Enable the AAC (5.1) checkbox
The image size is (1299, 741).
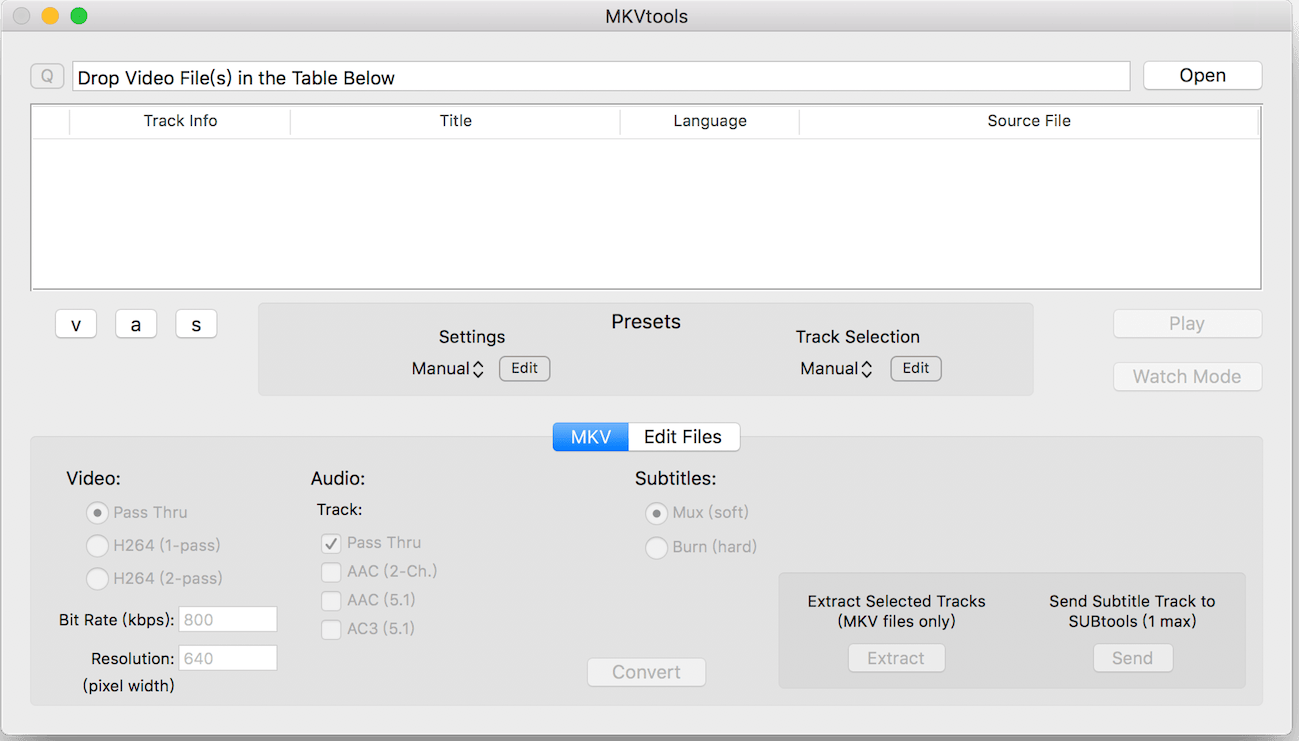[331, 601]
